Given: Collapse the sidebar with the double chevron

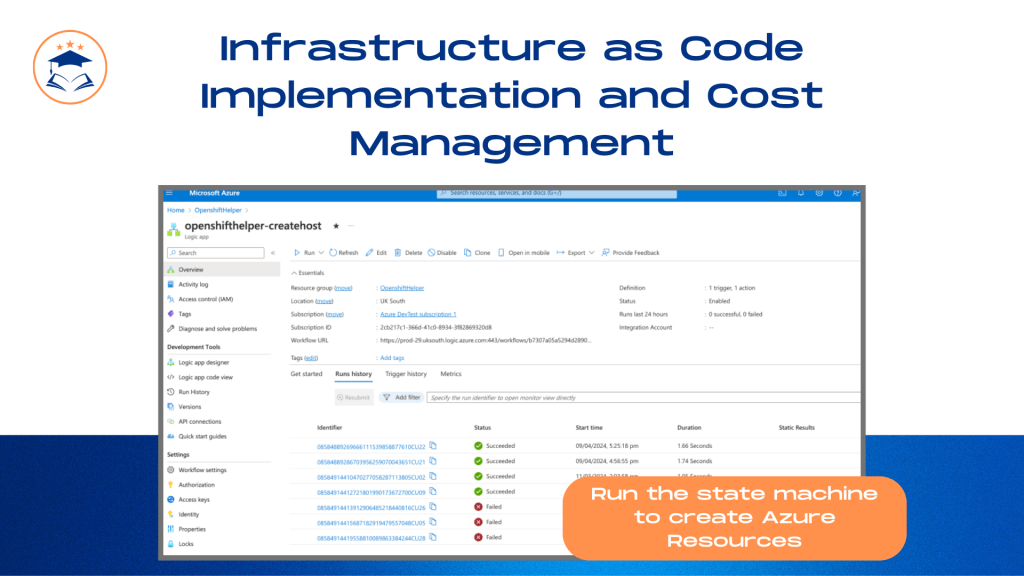Looking at the screenshot, I should 273,253.
